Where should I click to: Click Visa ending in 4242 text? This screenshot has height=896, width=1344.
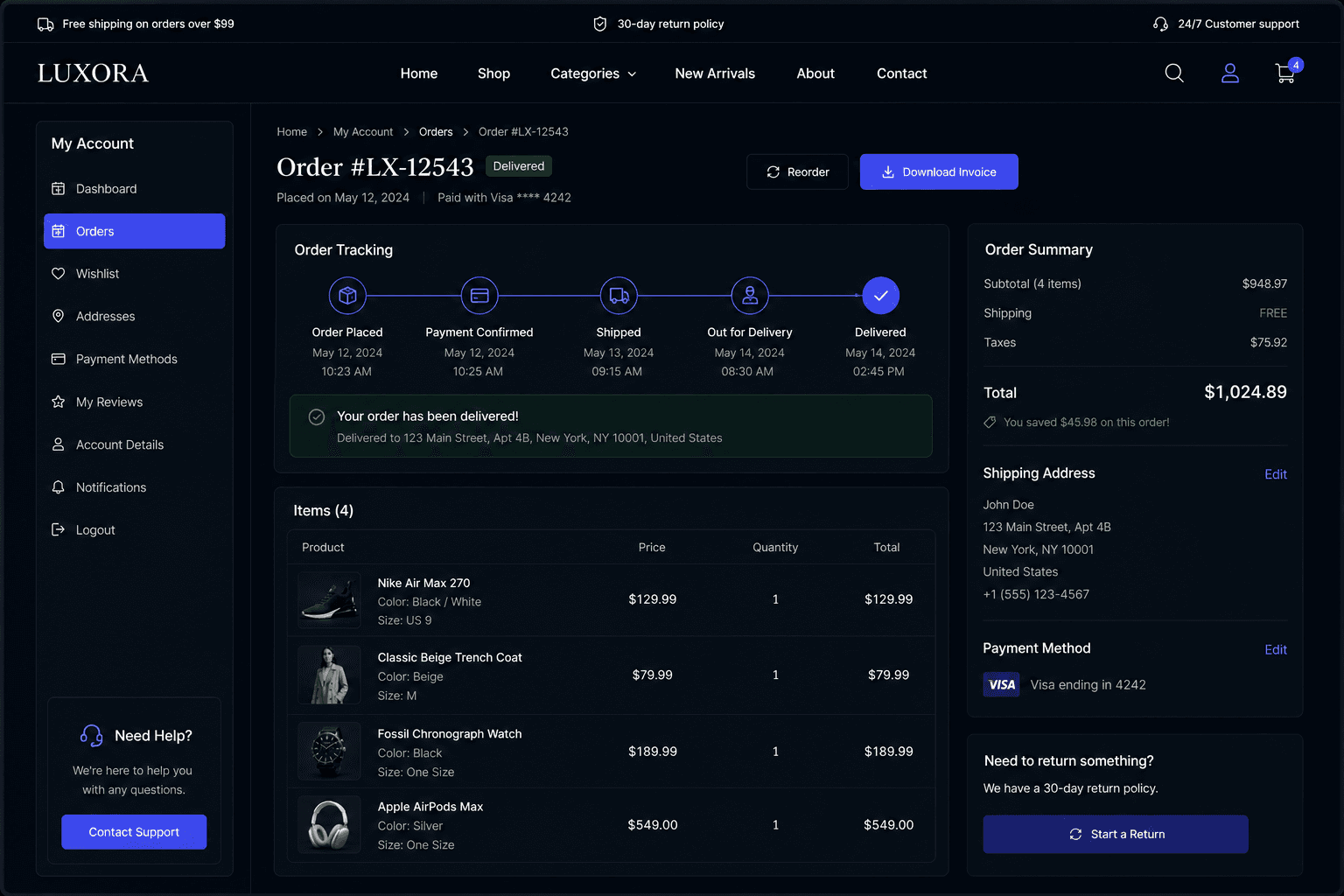click(x=1088, y=685)
